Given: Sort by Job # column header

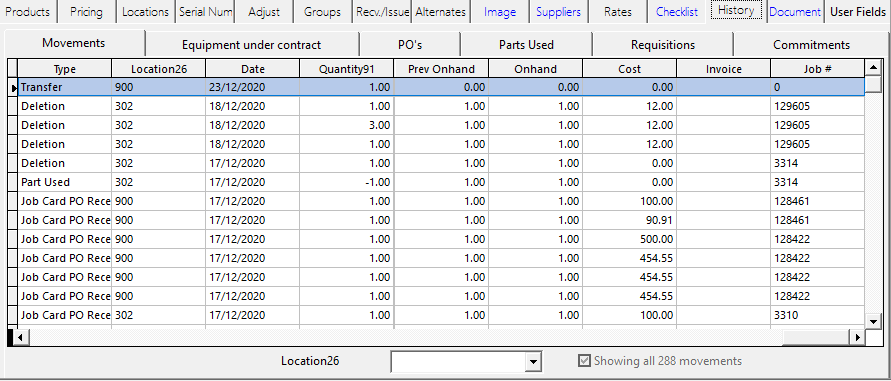Looking at the screenshot, I should pyautogui.click(x=818, y=69).
